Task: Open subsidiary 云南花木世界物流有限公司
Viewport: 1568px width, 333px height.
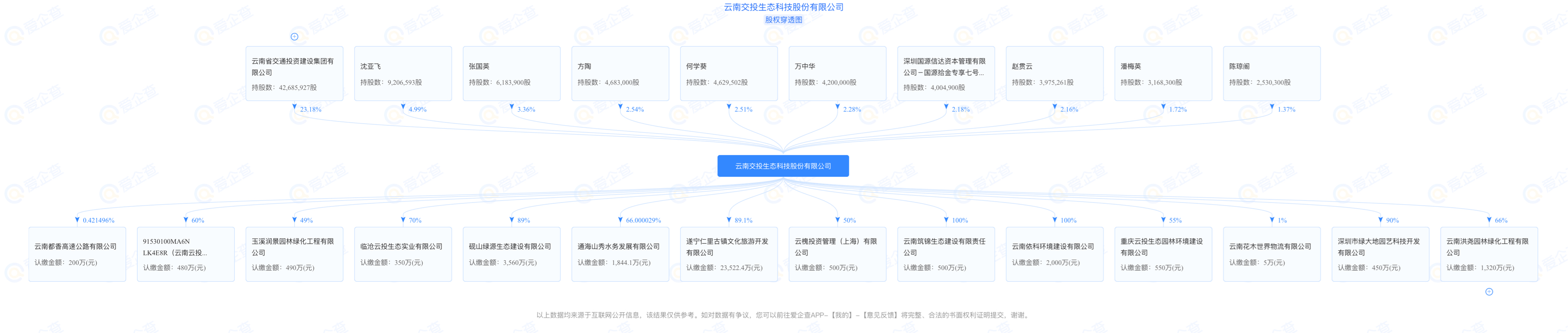Action: (1272, 255)
